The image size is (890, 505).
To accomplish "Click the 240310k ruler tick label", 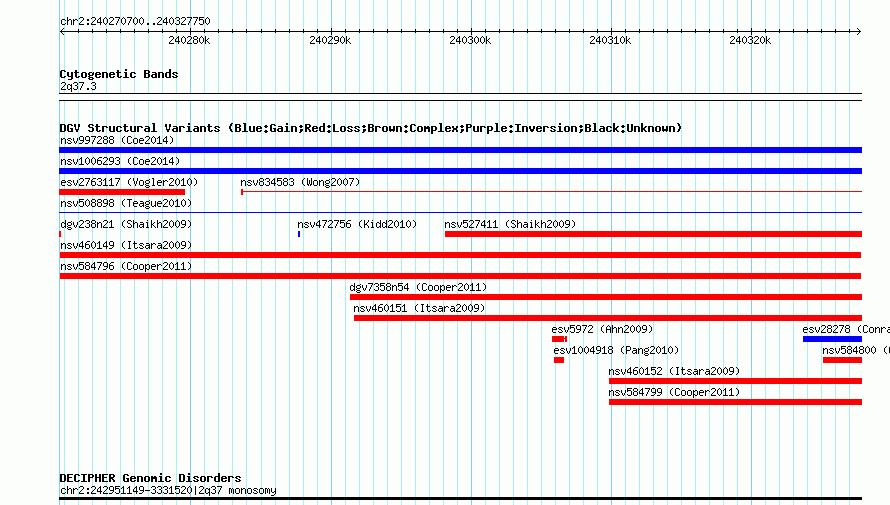I will tap(610, 40).
